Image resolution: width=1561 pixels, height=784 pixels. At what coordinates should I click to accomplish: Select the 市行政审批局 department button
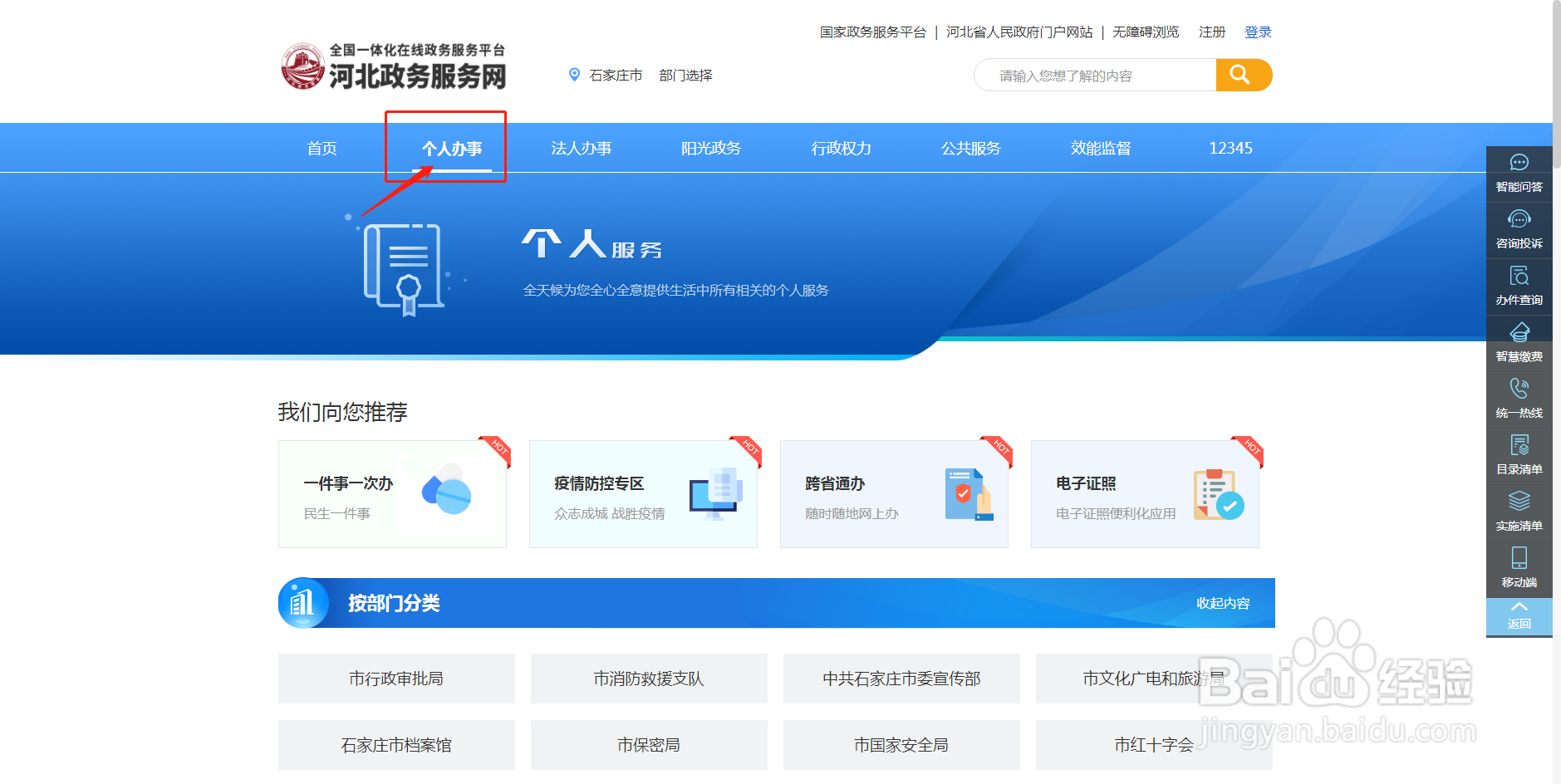click(x=396, y=678)
